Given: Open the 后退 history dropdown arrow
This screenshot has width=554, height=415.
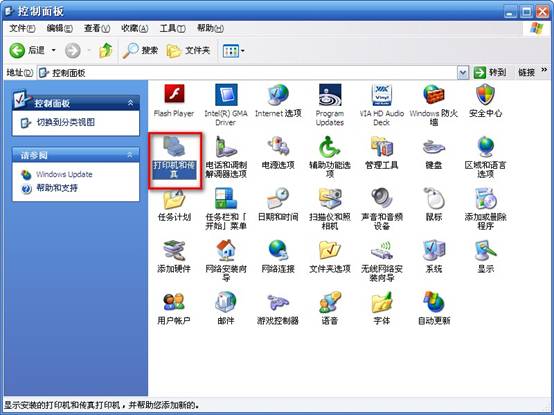Looking at the screenshot, I should [x=54, y=51].
